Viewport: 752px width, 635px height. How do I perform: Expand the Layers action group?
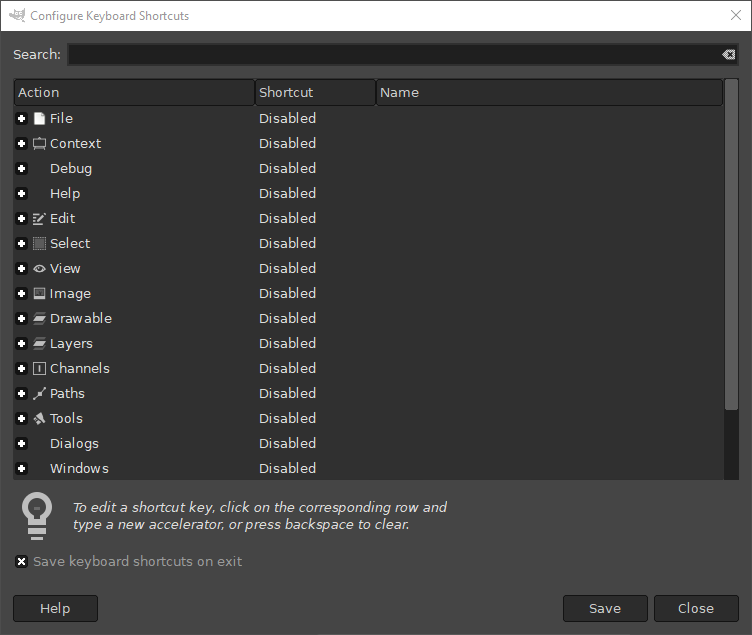click(x=22, y=343)
